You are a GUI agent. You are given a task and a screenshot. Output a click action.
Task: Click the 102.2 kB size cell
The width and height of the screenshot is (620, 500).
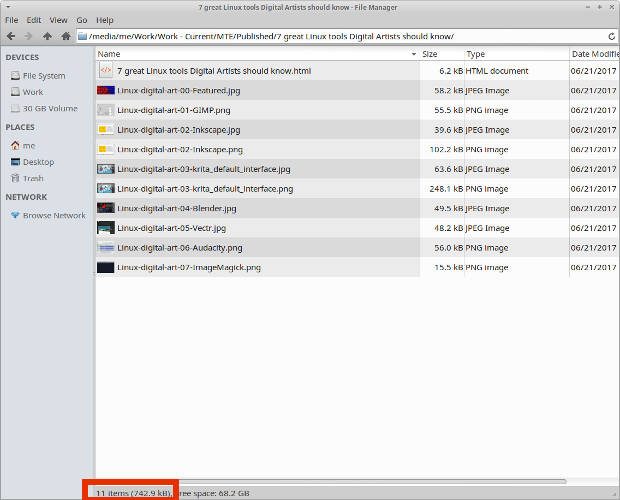pyautogui.click(x=446, y=149)
